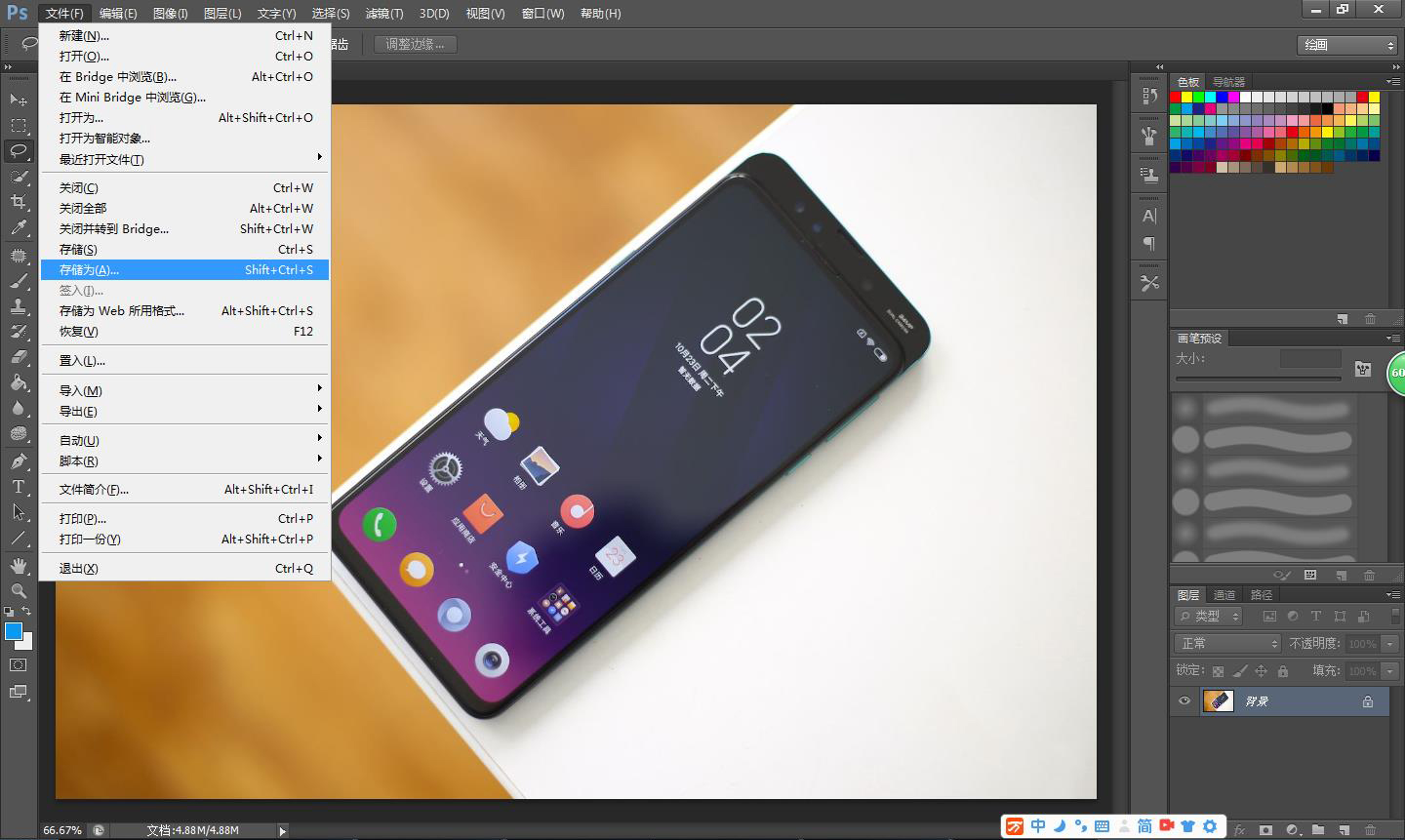
Task: Select the Blur tool
Action: tap(18, 408)
